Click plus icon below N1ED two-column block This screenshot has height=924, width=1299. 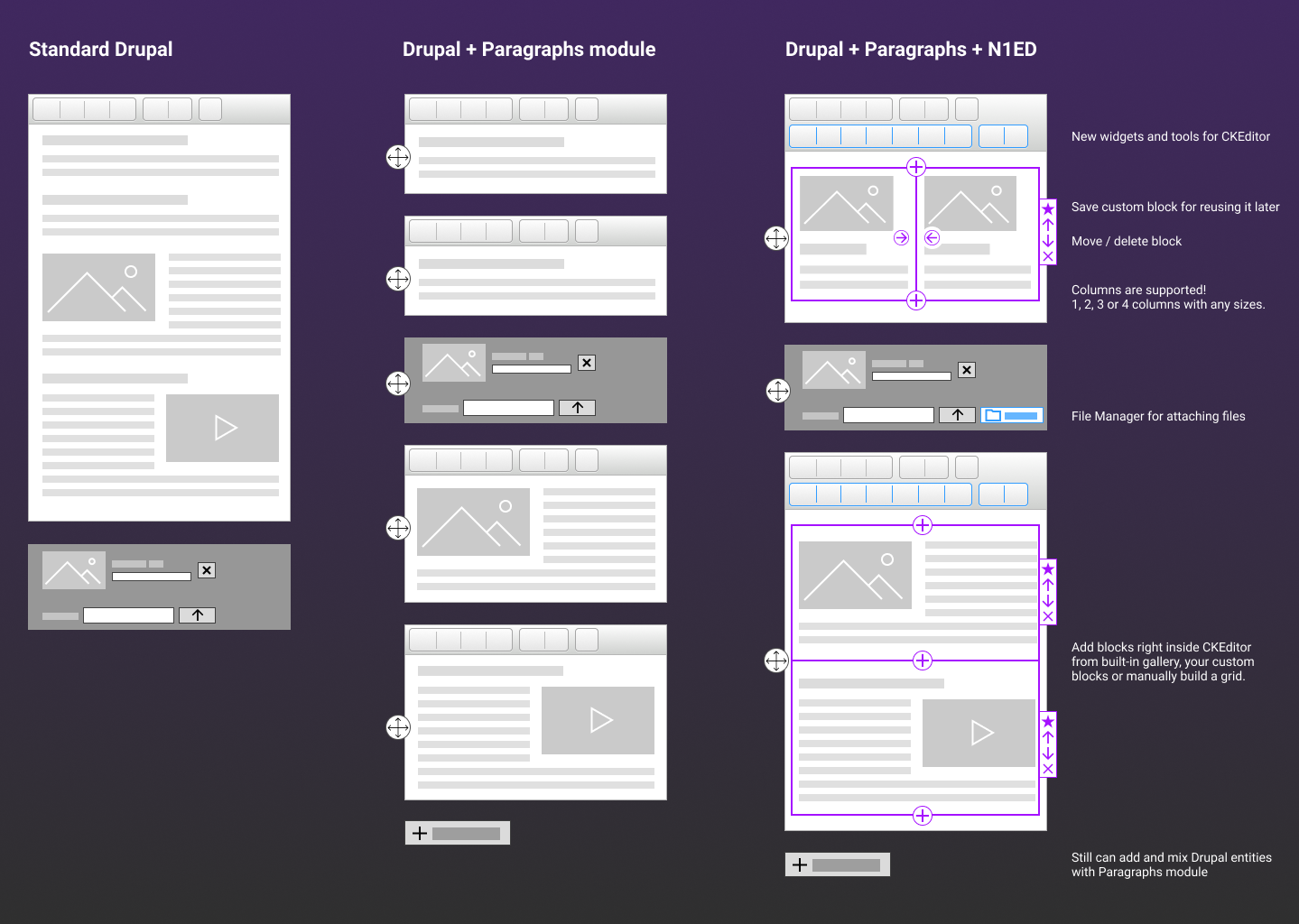pyautogui.click(x=916, y=300)
